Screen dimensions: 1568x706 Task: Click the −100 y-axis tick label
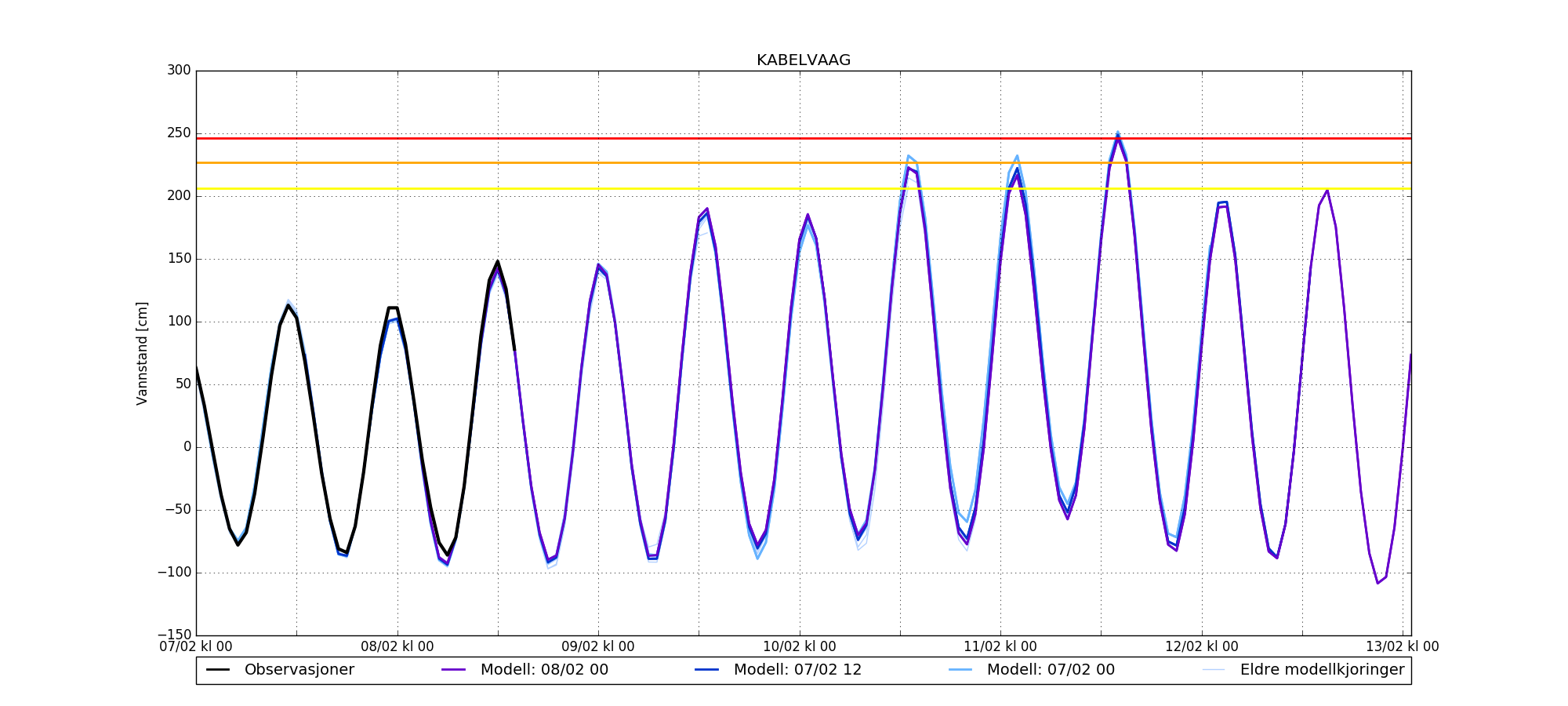174,573
